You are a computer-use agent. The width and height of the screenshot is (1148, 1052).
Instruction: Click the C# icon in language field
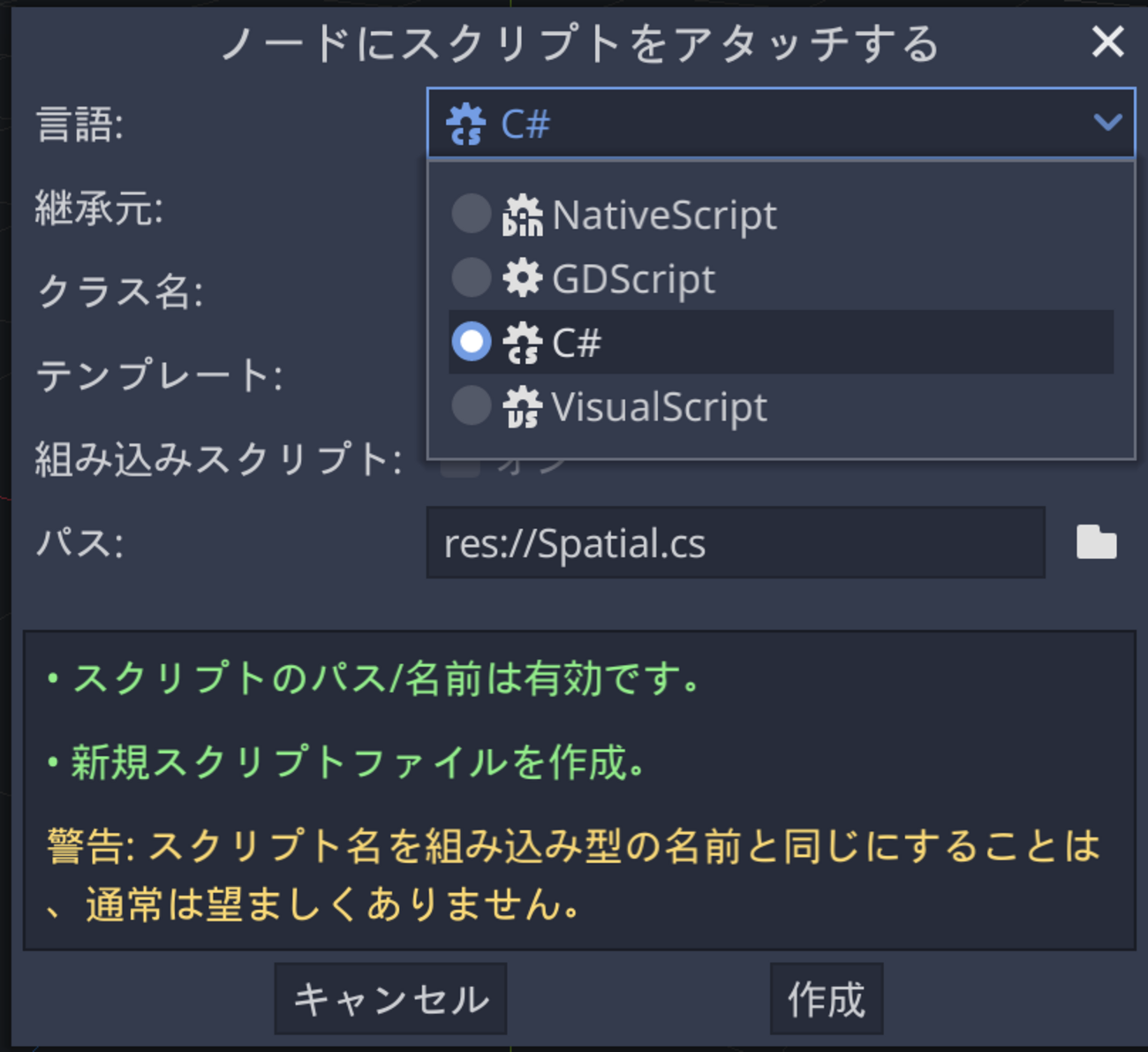[465, 124]
